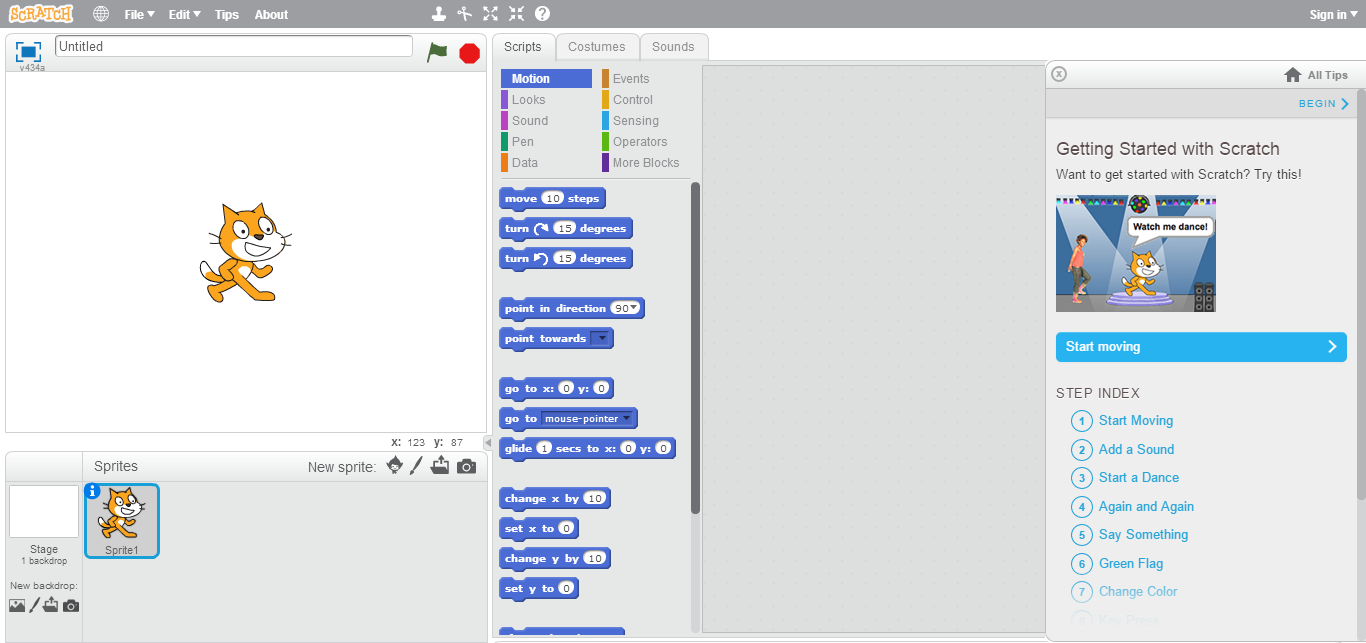
Task: Select the Duplicate stamp tool
Action: click(438, 14)
